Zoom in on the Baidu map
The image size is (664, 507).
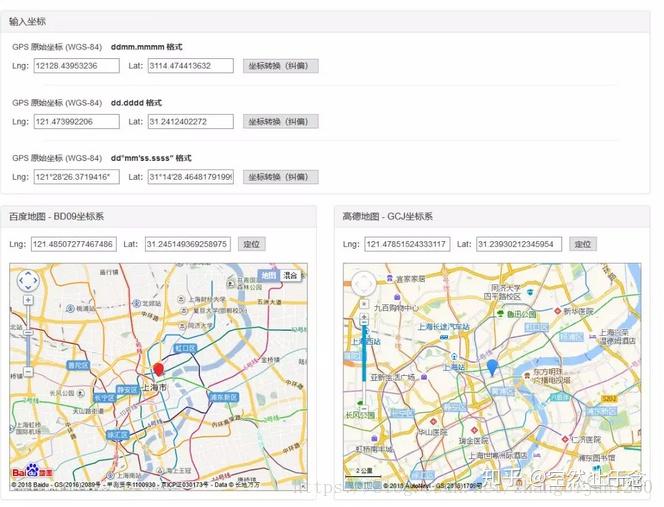[28, 300]
